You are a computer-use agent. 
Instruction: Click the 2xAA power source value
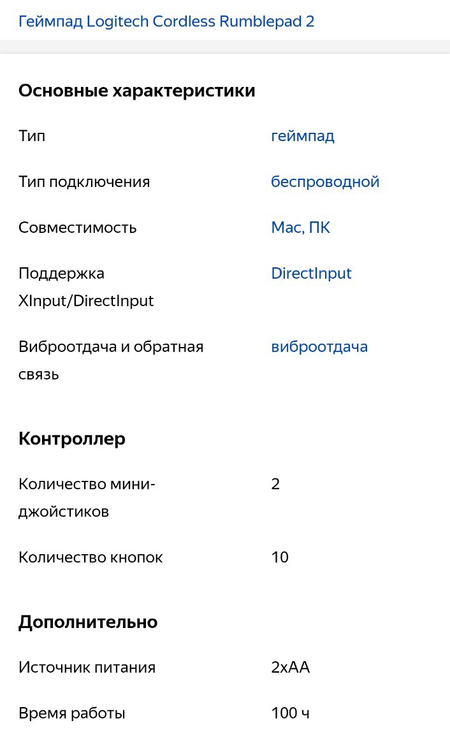(290, 667)
